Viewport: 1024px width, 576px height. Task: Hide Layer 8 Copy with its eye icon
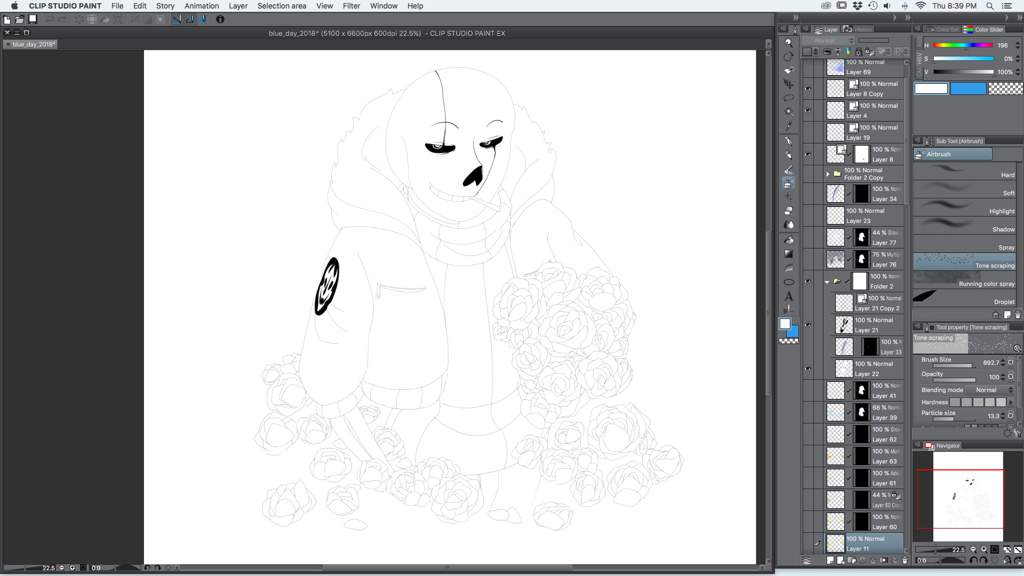pyautogui.click(x=808, y=89)
